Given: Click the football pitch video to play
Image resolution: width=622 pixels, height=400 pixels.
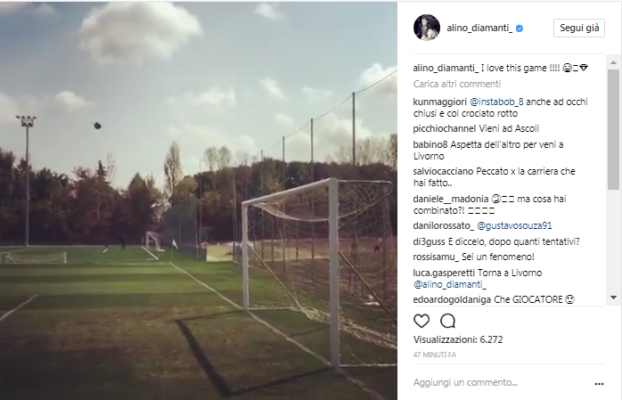Looking at the screenshot, I should 198,200.
